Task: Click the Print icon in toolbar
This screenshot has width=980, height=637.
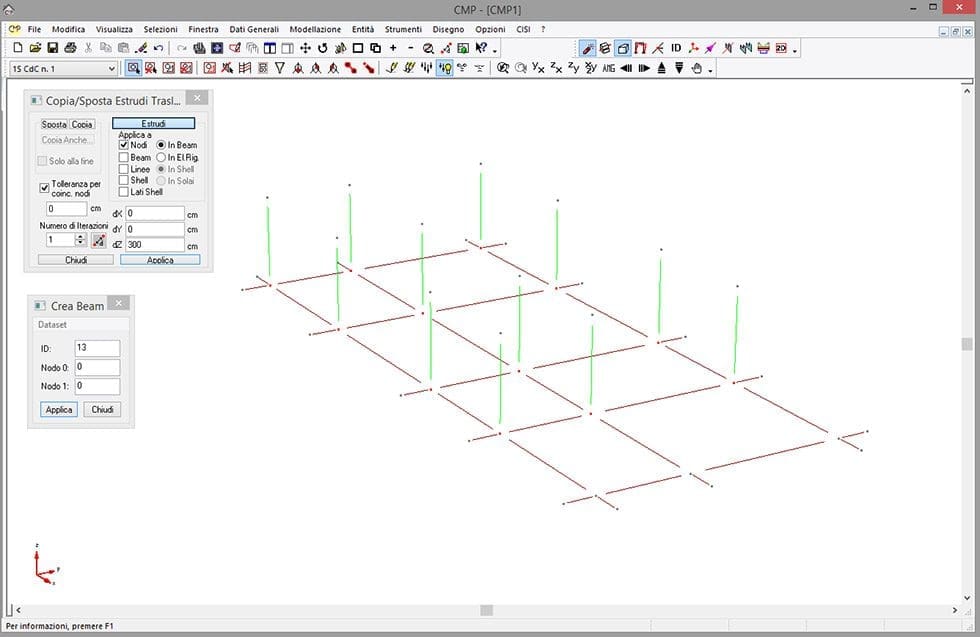Action: [70, 48]
